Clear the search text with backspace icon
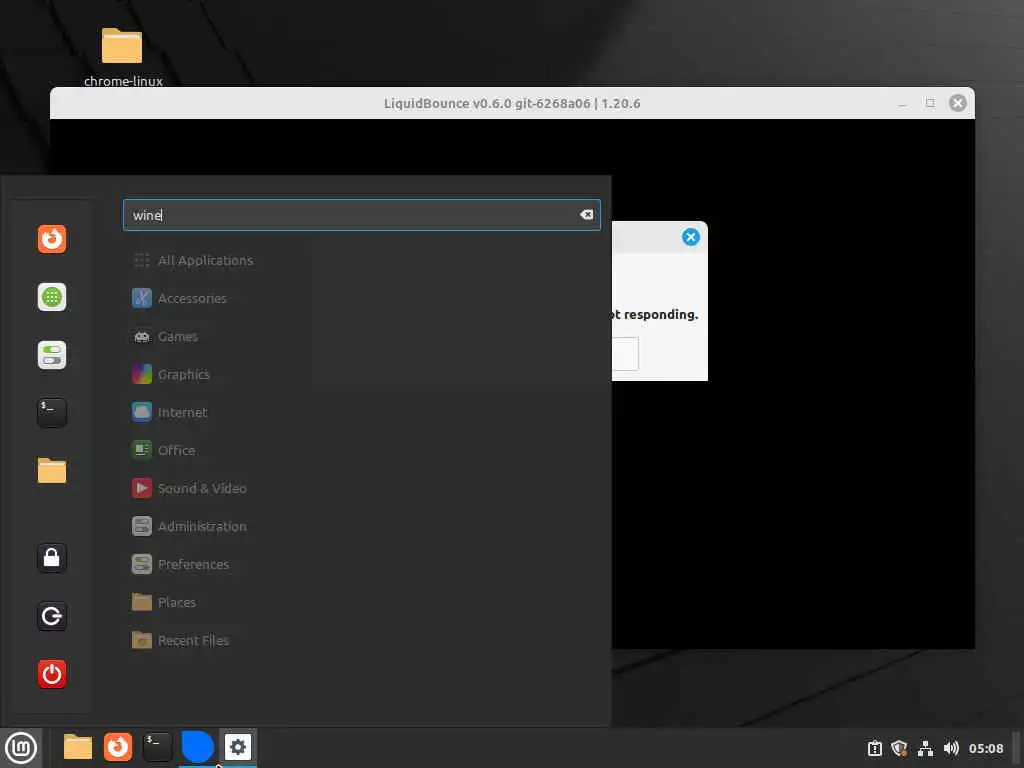1024x768 pixels. point(586,215)
